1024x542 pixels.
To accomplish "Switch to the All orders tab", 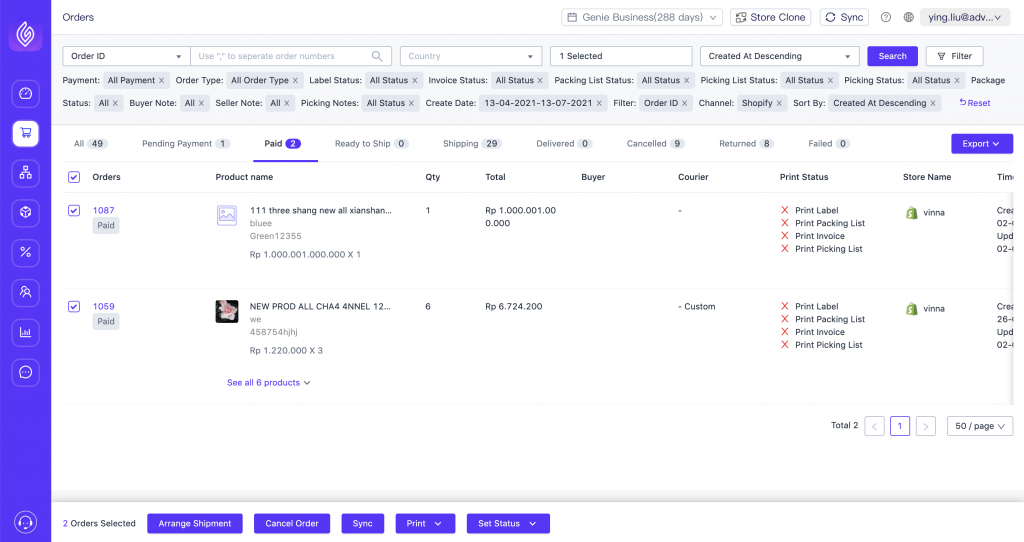I will point(90,144).
